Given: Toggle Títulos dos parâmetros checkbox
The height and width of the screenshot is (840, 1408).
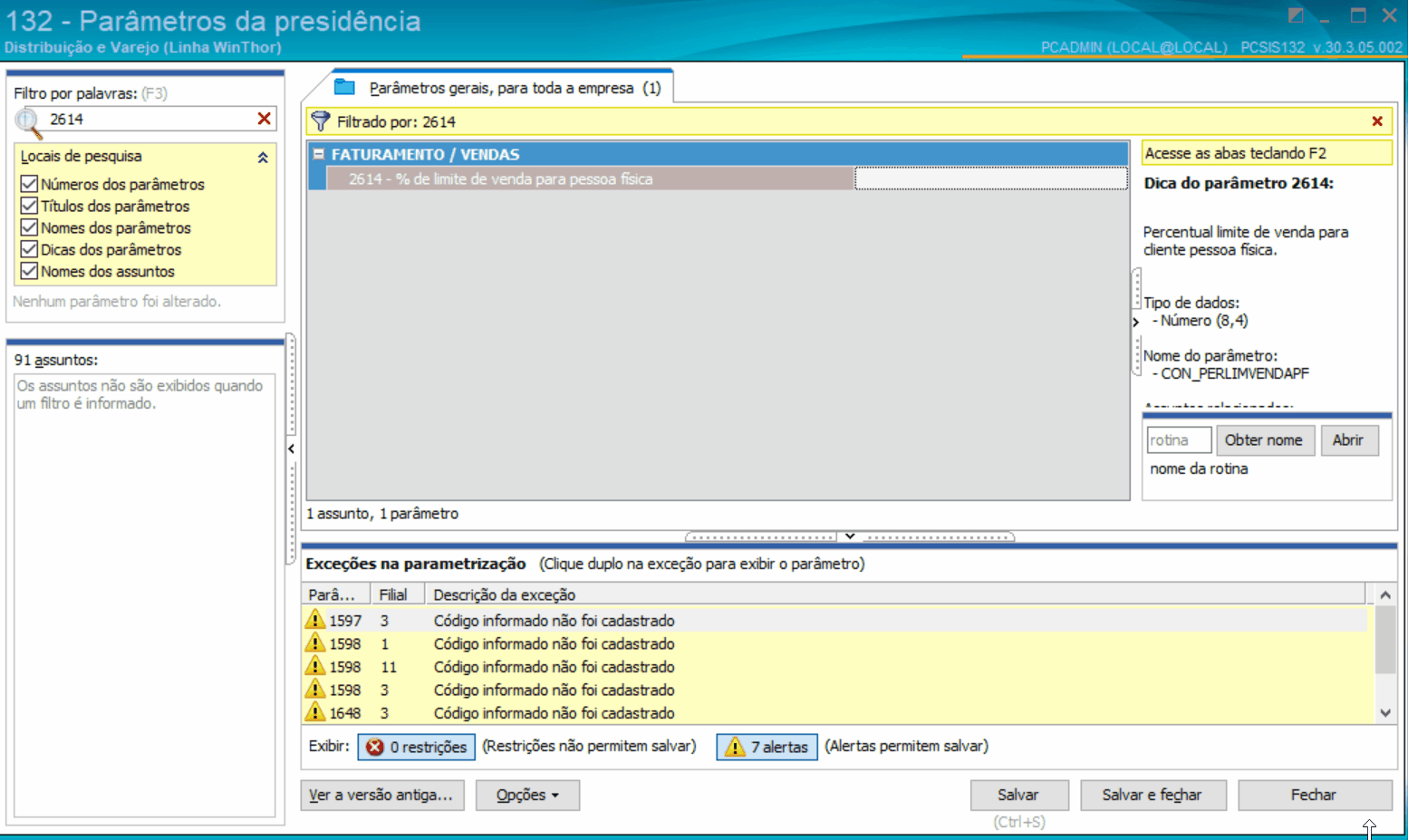Looking at the screenshot, I should point(29,206).
